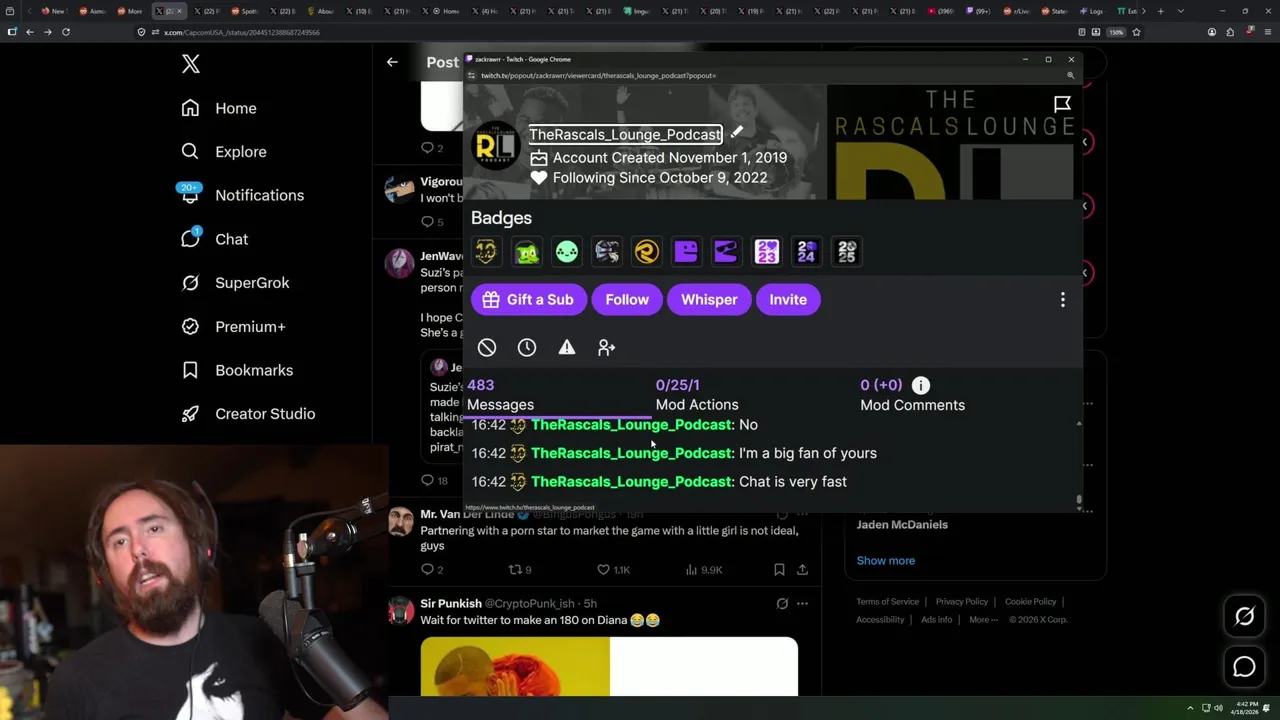Open Creator Studio in X sidebar

pos(248,414)
